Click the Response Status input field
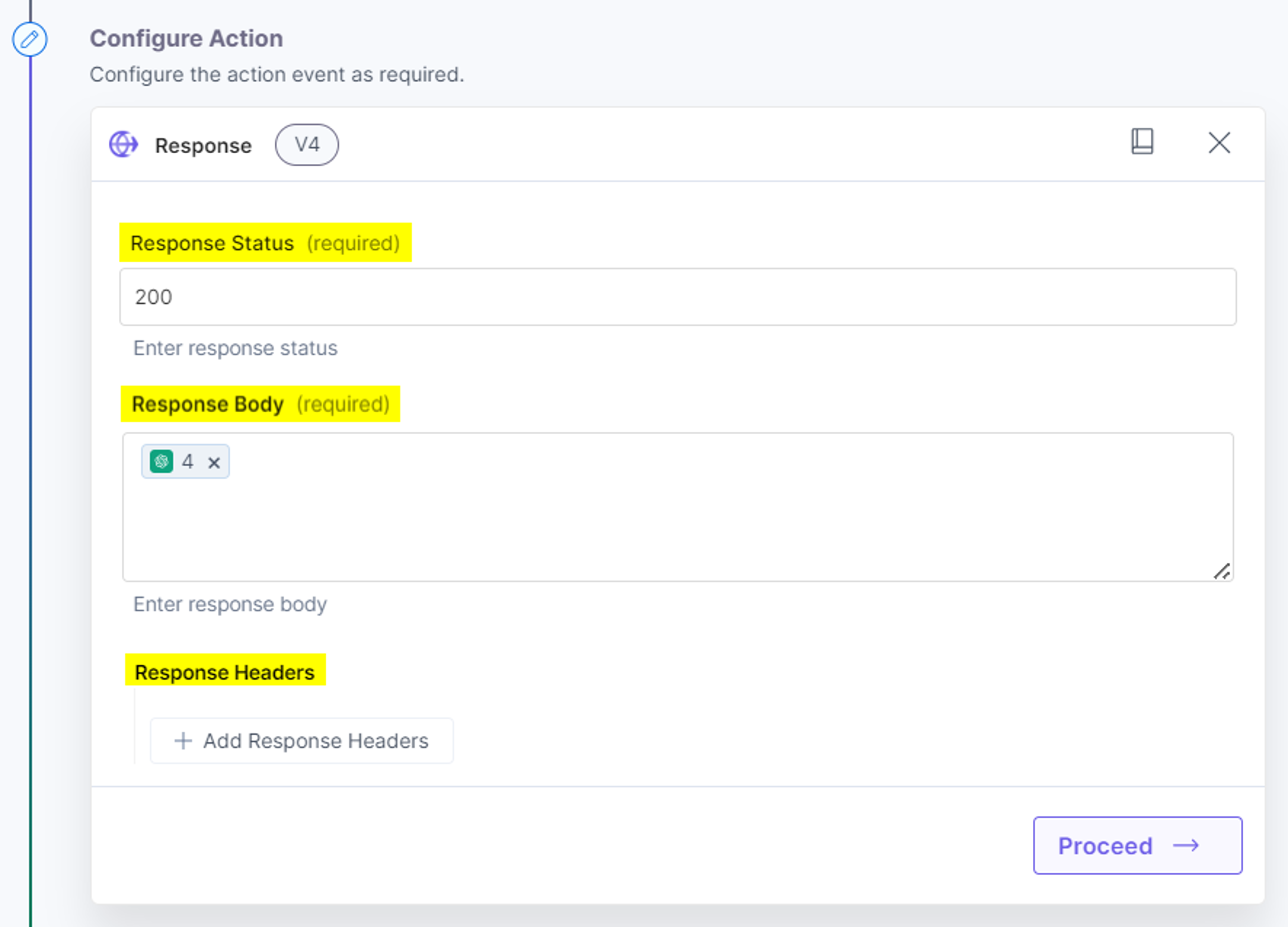Screen dimensions: 1288x927 click(678, 297)
